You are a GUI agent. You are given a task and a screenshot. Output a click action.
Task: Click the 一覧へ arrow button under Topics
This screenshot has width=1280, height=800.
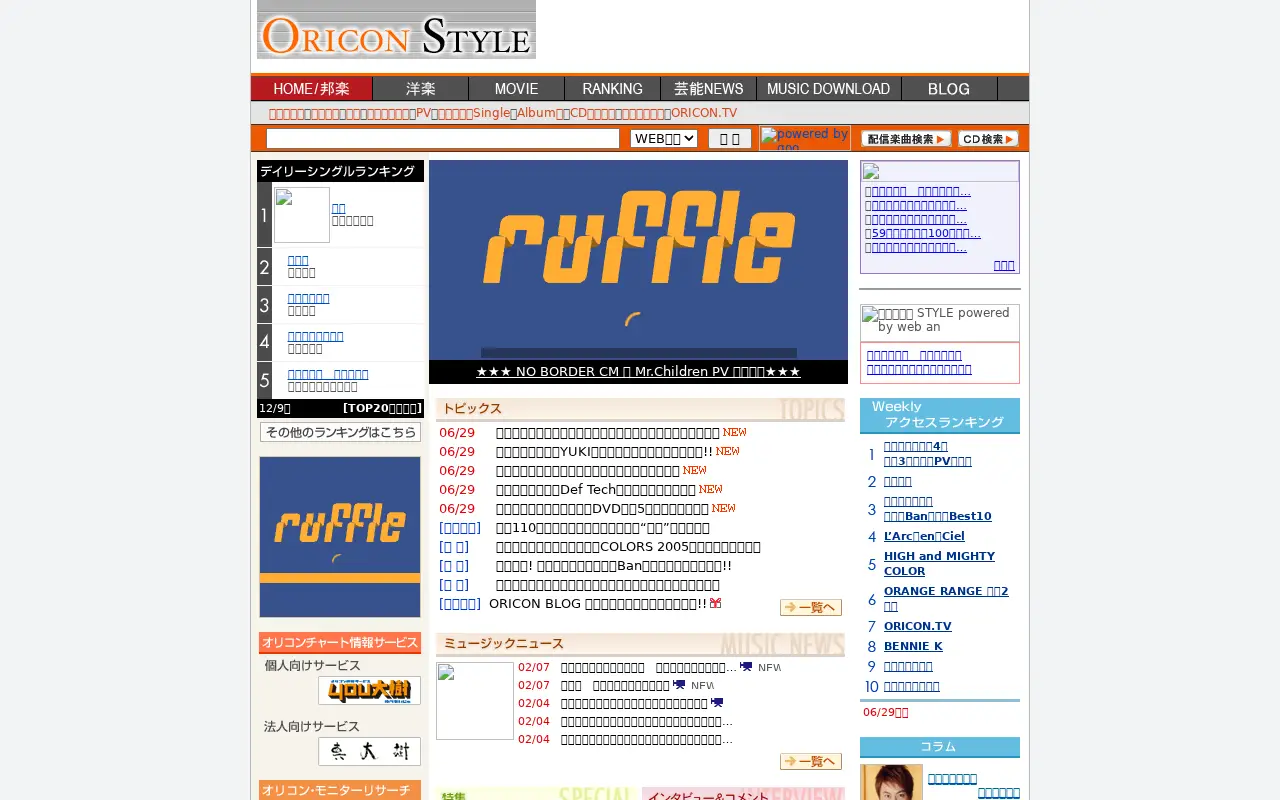tap(811, 607)
